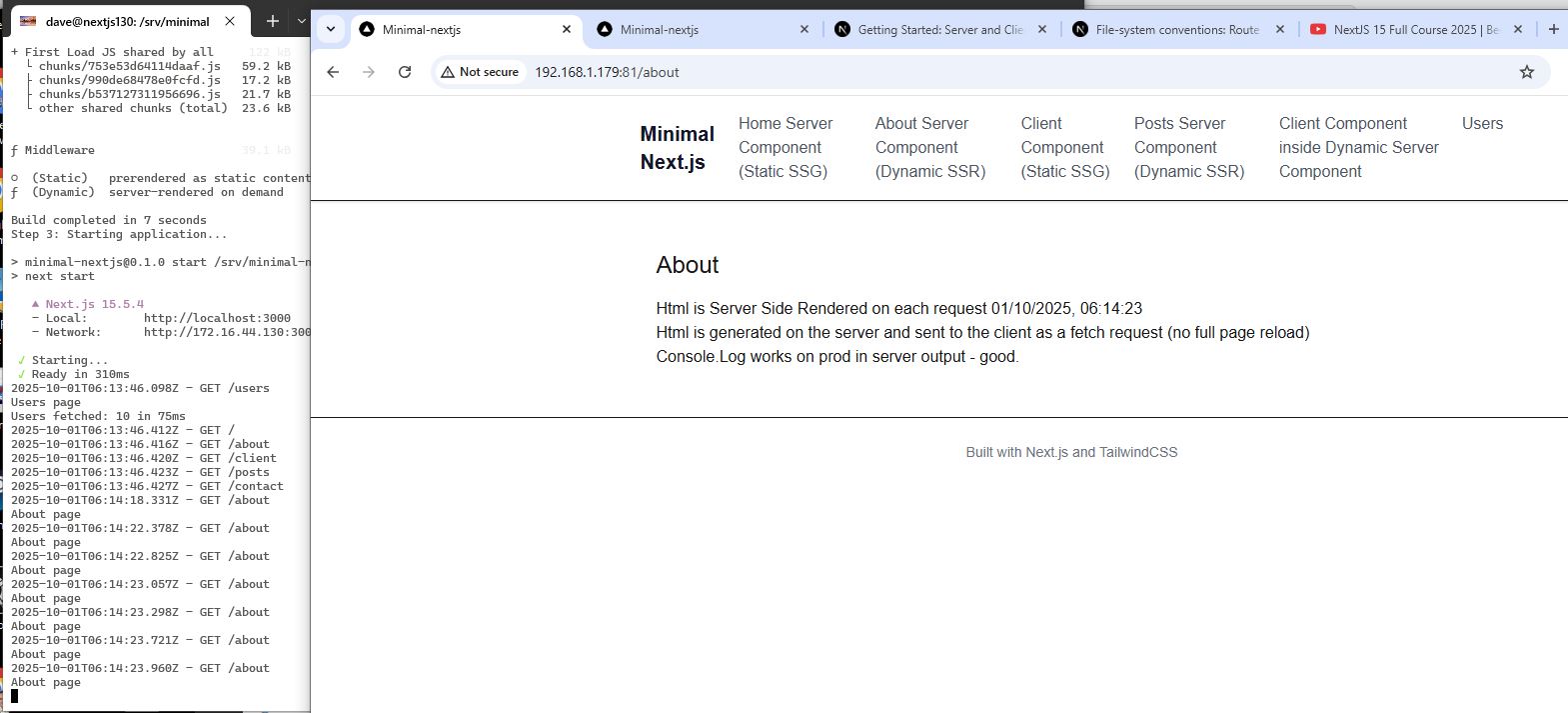Image resolution: width=1568 pixels, height=713 pixels.
Task: Add a new terminal tab
Action: click(x=272, y=21)
